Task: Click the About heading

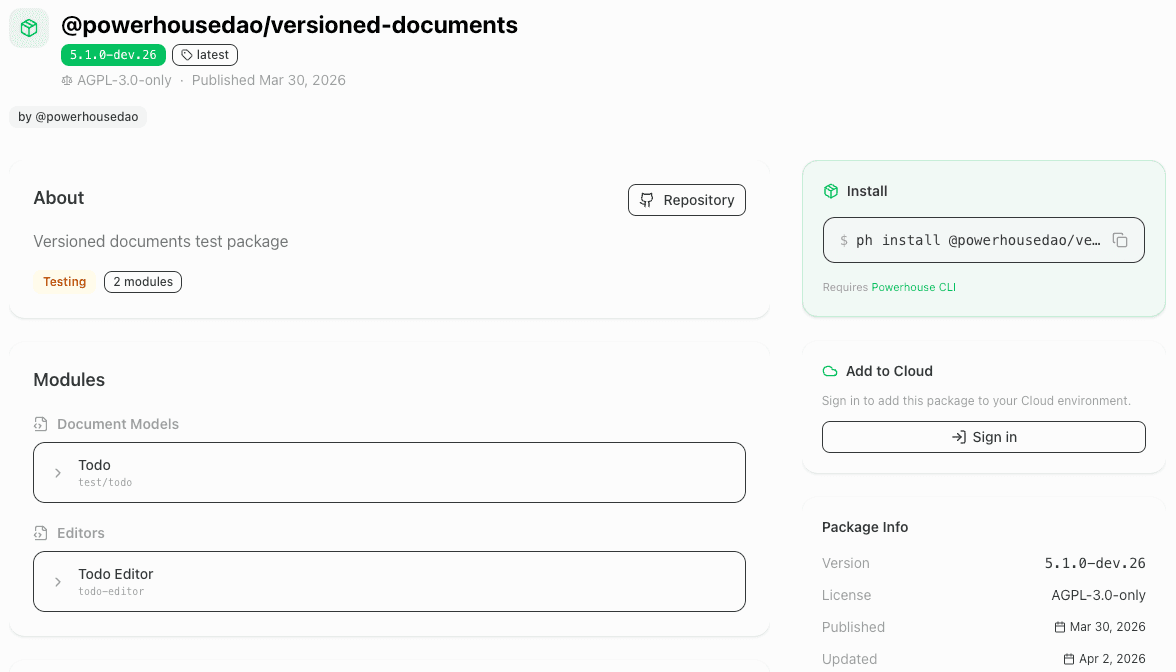Action: click(58, 198)
